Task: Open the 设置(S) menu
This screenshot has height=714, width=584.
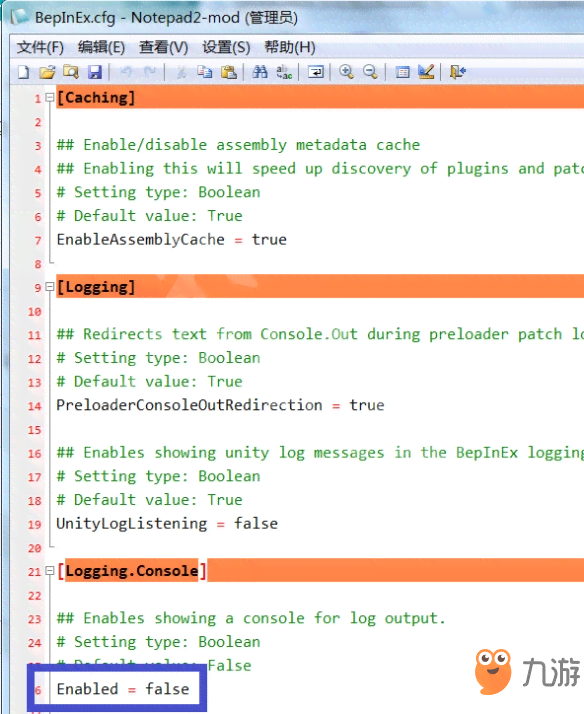Action: (226, 47)
